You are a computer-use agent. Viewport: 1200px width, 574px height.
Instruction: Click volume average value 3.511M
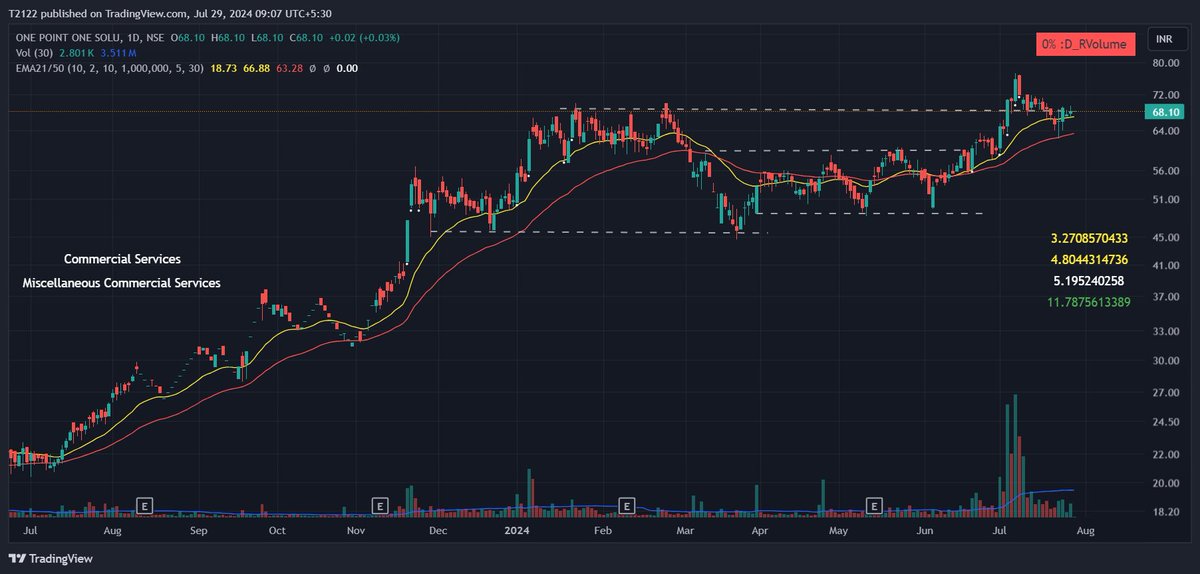pyautogui.click(x=118, y=53)
